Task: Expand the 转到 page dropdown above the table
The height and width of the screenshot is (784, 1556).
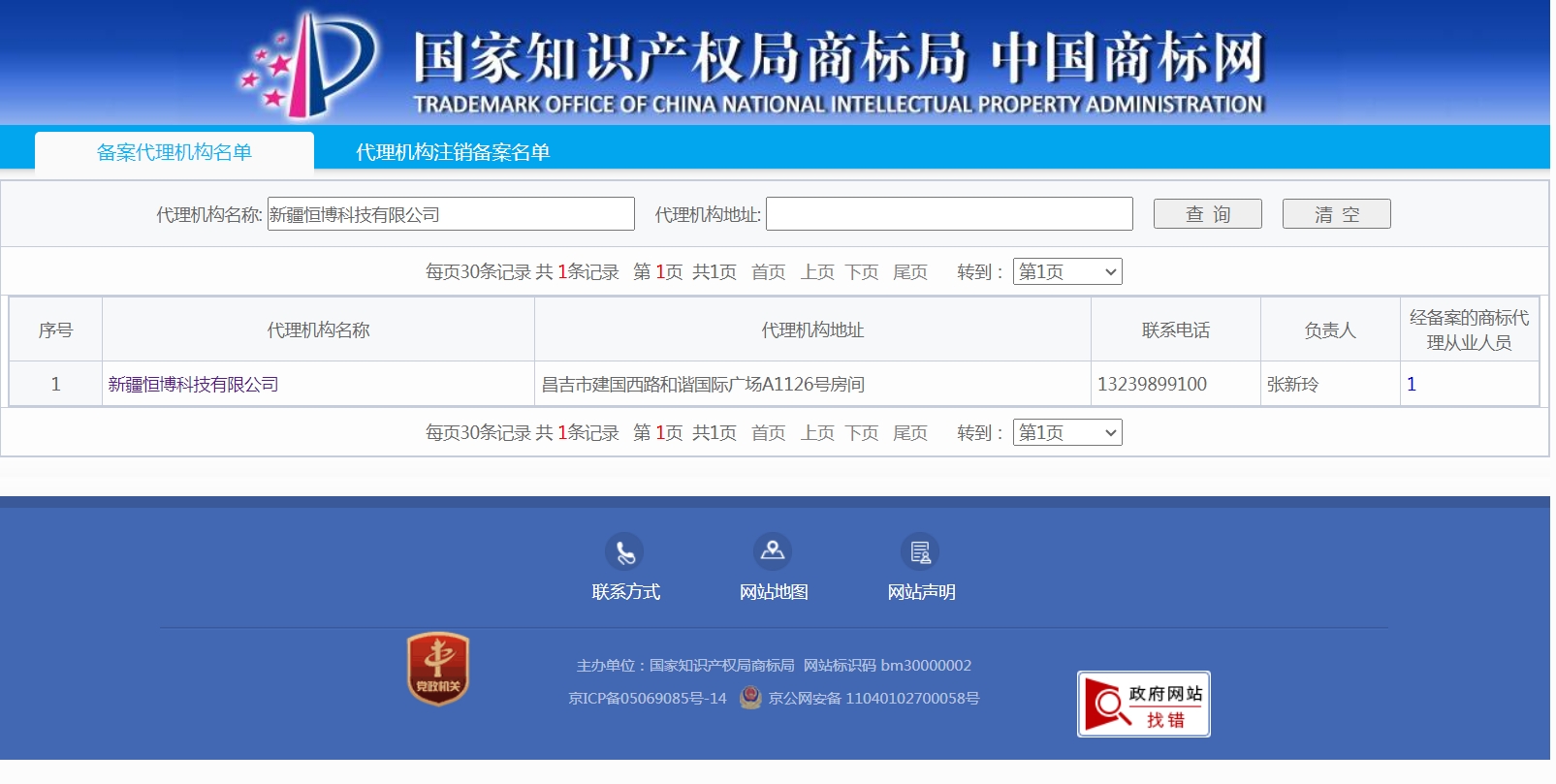Action: 1067,271
